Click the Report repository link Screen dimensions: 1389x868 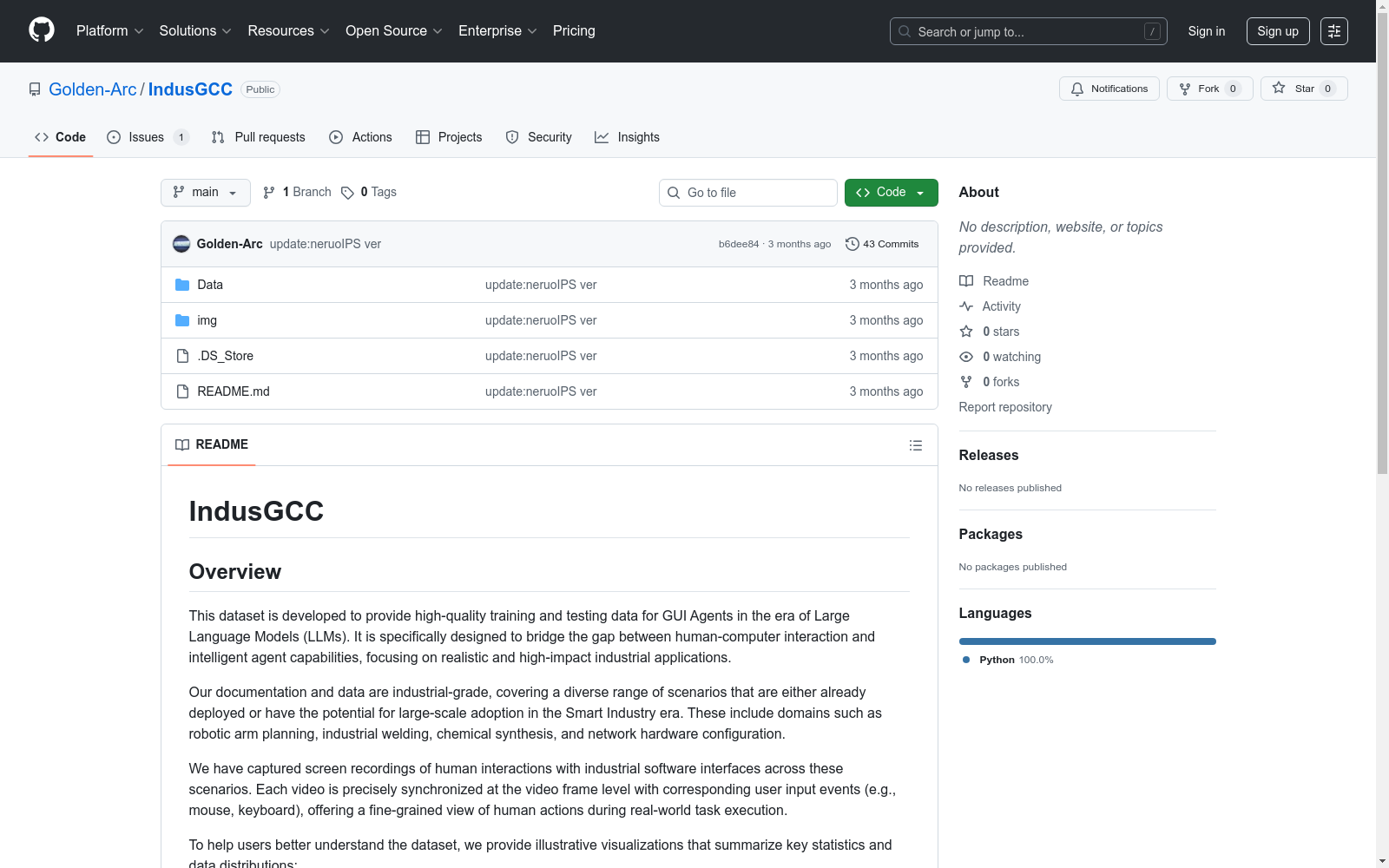click(1005, 407)
